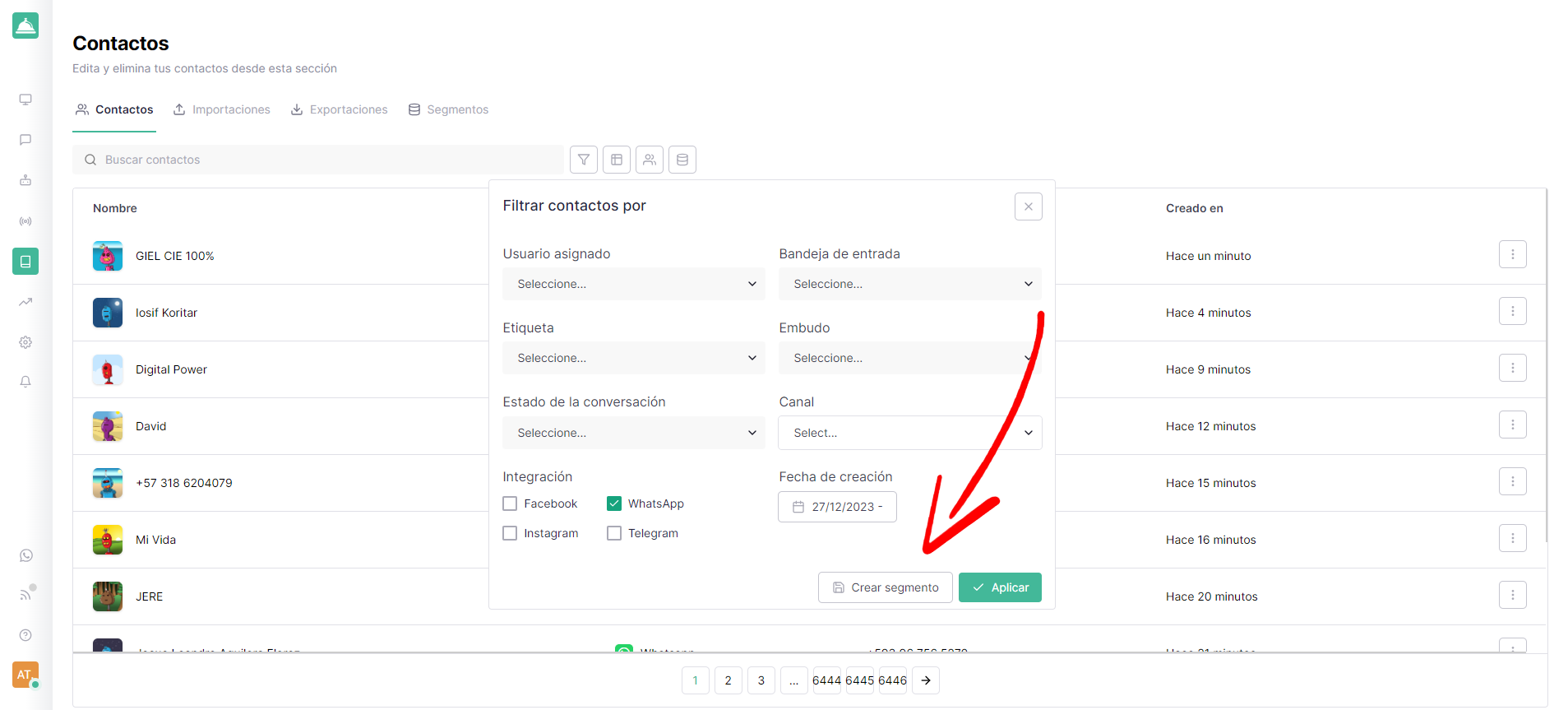Expand the Etiqueta dropdown

634,358
